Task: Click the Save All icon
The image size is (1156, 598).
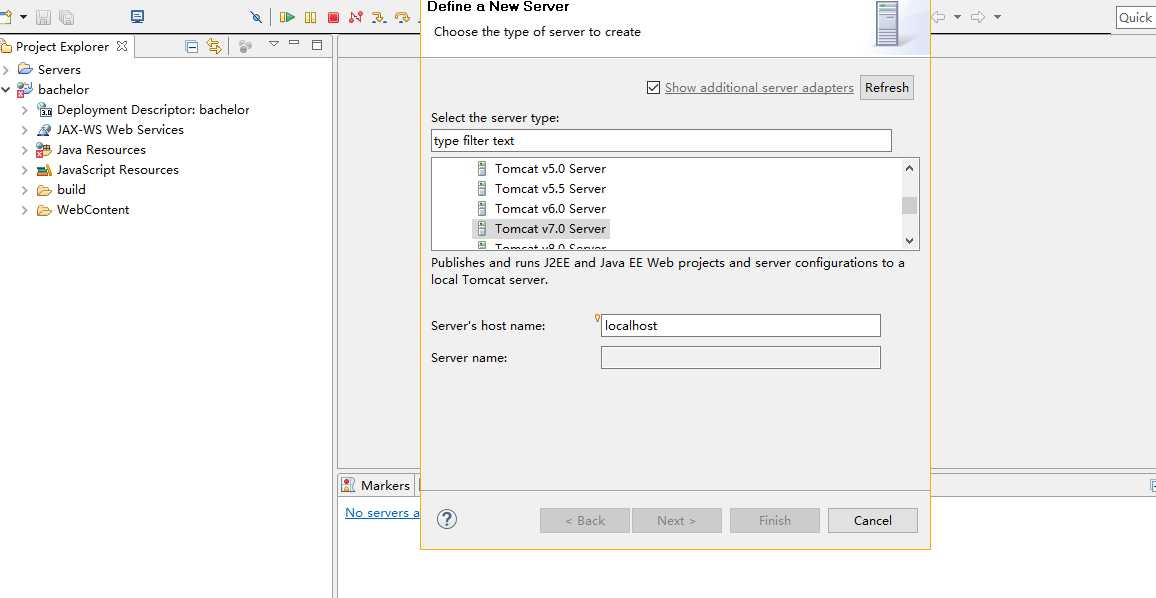Action: (66, 16)
